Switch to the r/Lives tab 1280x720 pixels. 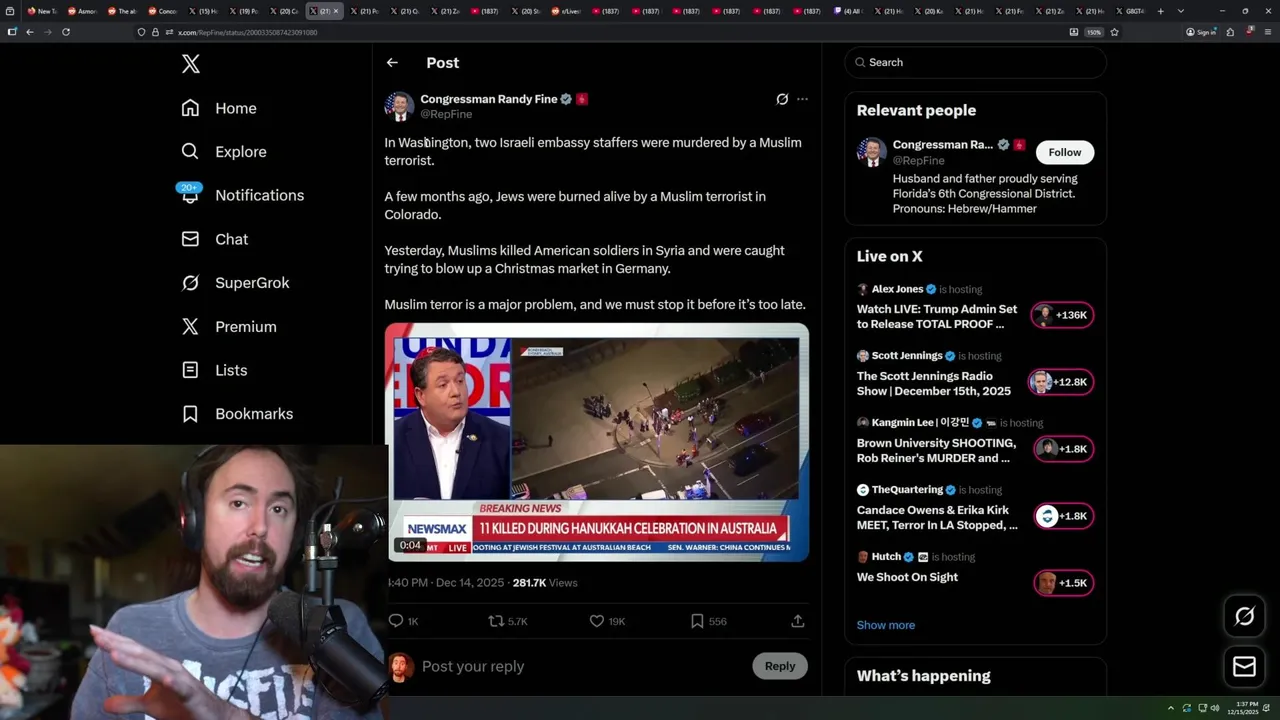(566, 11)
